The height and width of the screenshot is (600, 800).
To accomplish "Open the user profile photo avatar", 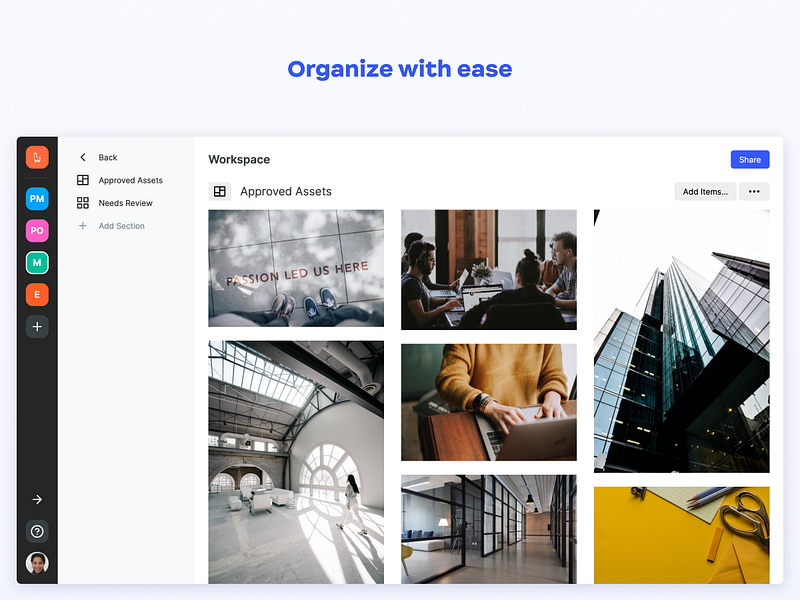I will pyautogui.click(x=37, y=563).
